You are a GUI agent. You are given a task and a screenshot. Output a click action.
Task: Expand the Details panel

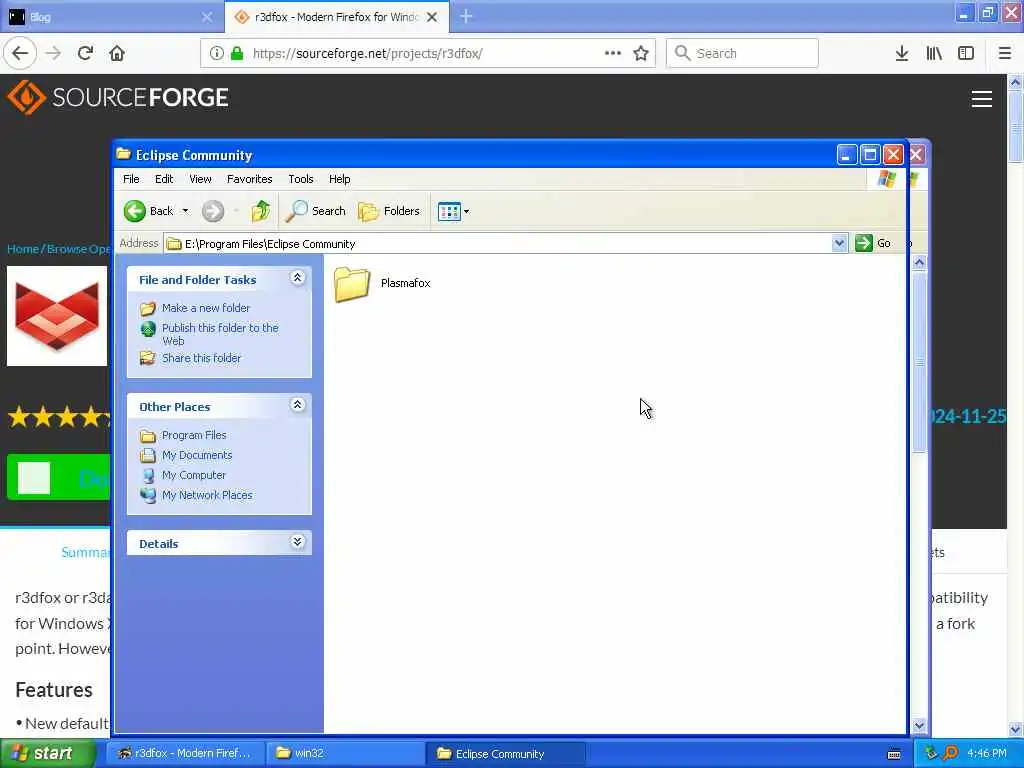pyautogui.click(x=297, y=542)
